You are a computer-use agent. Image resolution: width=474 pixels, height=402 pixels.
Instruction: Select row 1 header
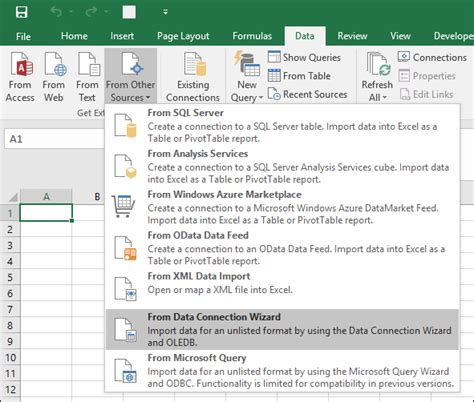click(10, 213)
